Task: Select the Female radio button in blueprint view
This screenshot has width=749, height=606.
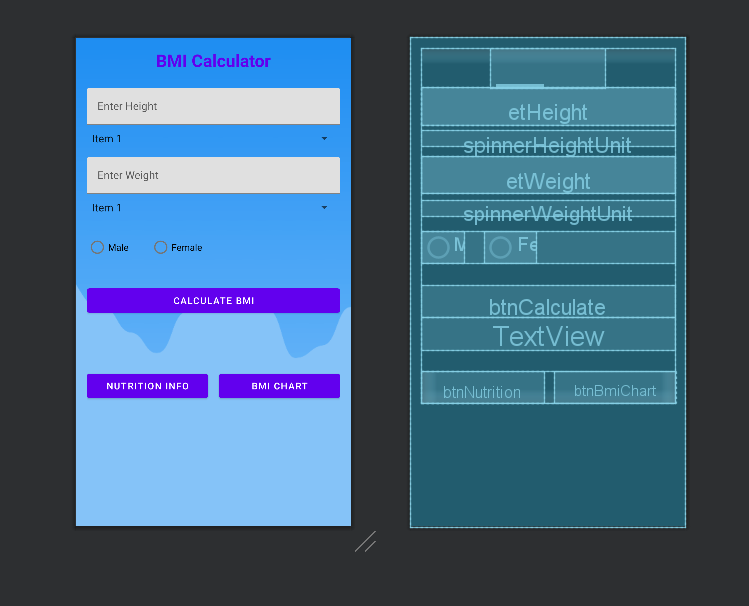Action: click(501, 247)
